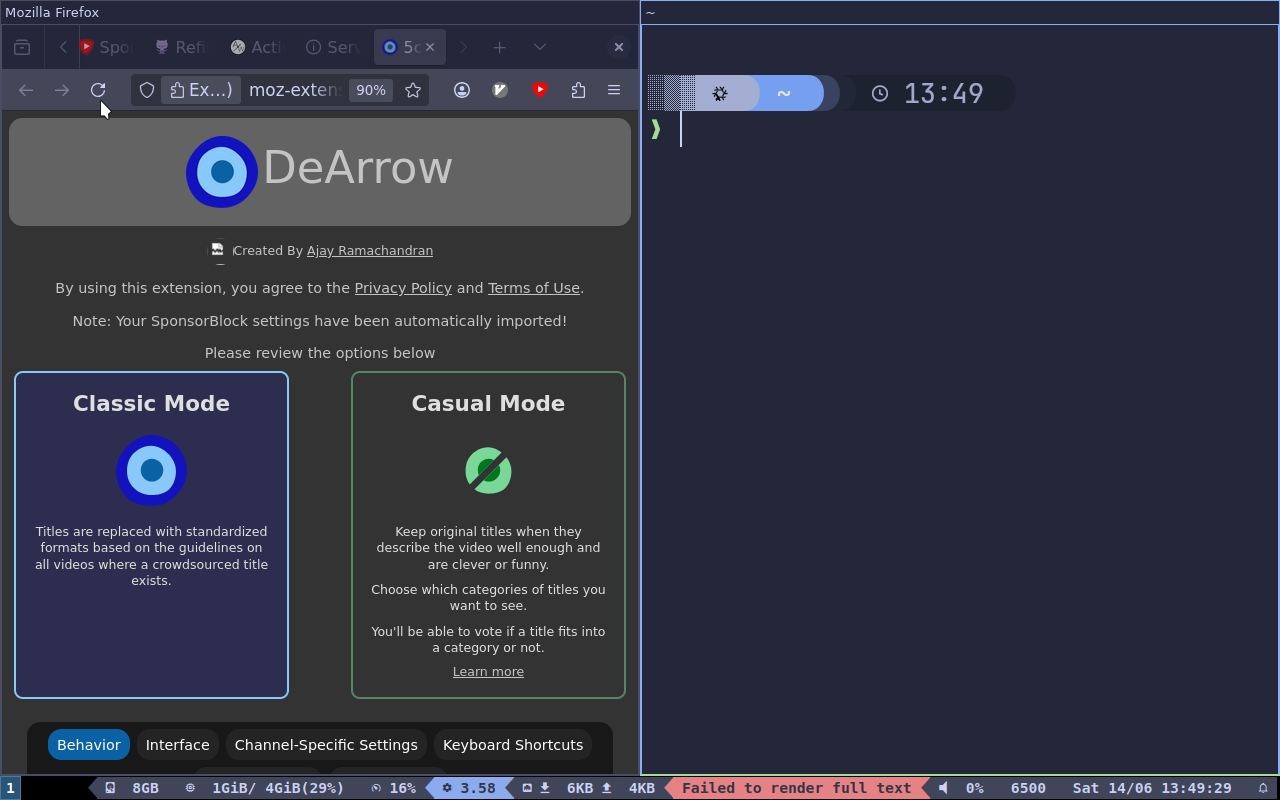Open the Interface settings tab
1280x800 pixels.
(177, 745)
